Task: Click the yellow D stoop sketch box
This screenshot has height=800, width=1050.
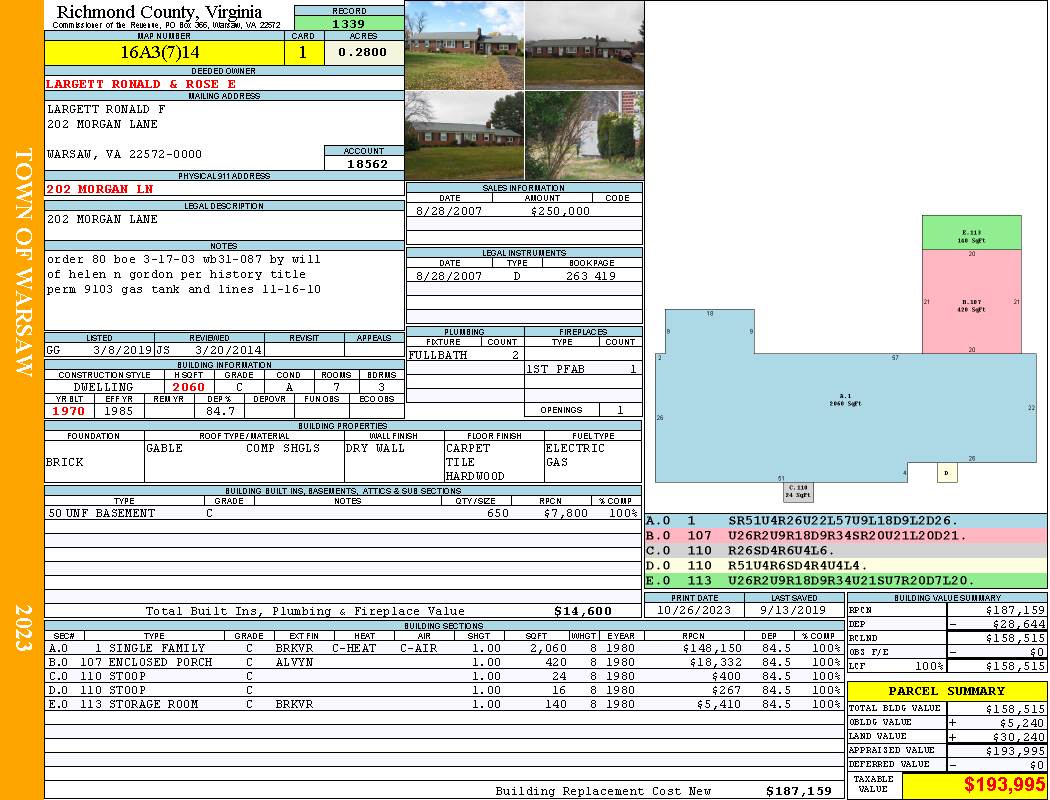Action: tap(947, 473)
